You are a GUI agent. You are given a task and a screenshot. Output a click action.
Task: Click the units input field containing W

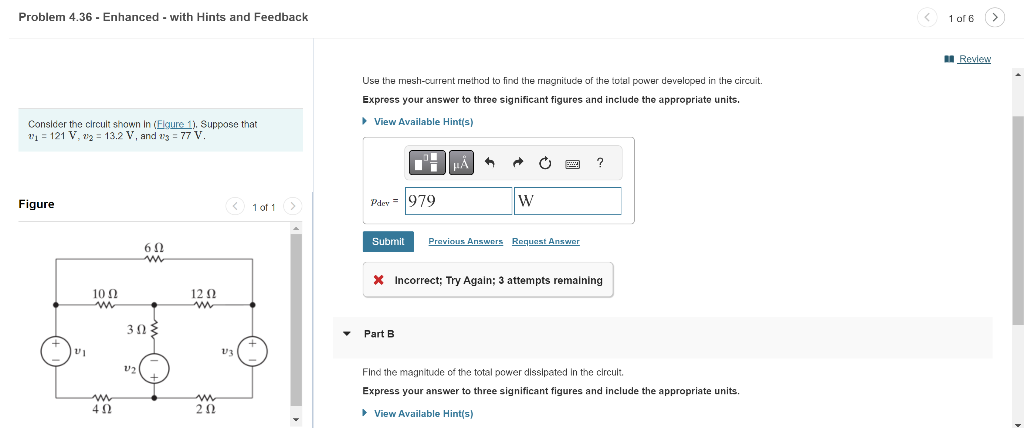(x=567, y=201)
